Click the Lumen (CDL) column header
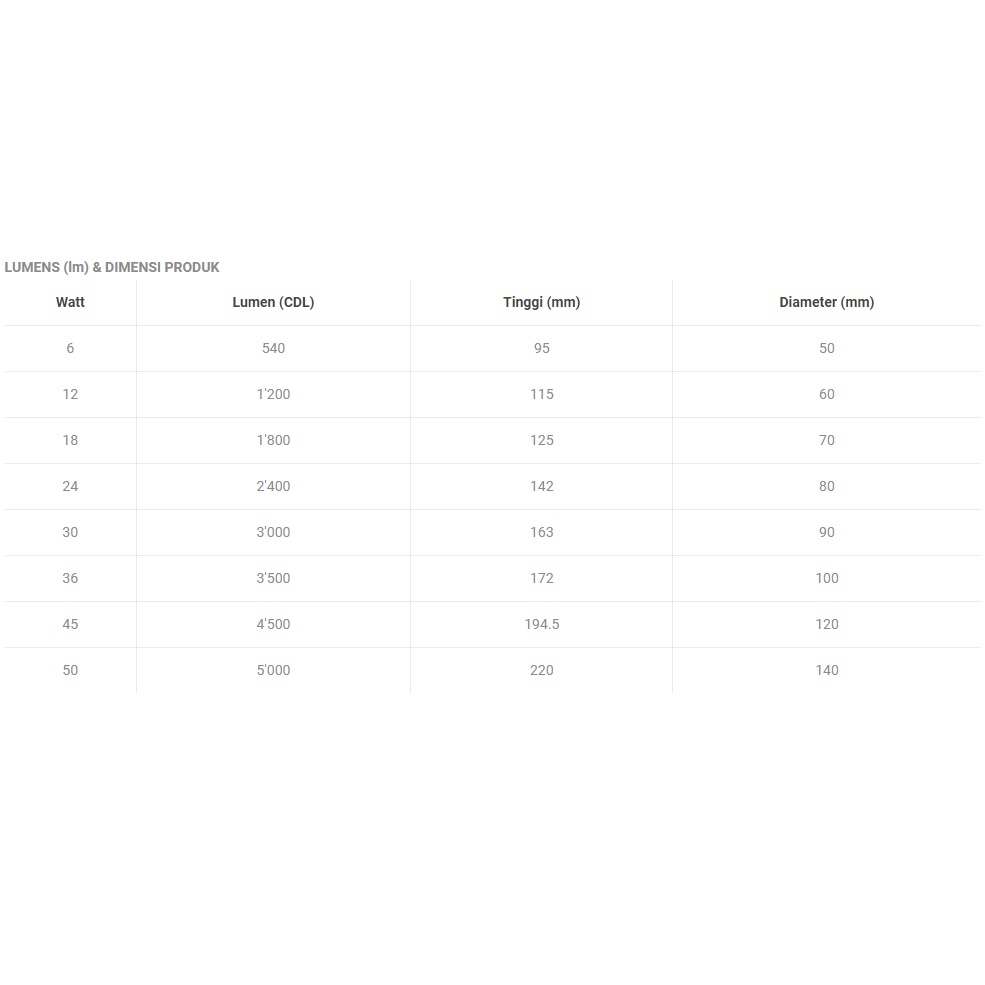The width and height of the screenshot is (985, 985). click(x=273, y=302)
